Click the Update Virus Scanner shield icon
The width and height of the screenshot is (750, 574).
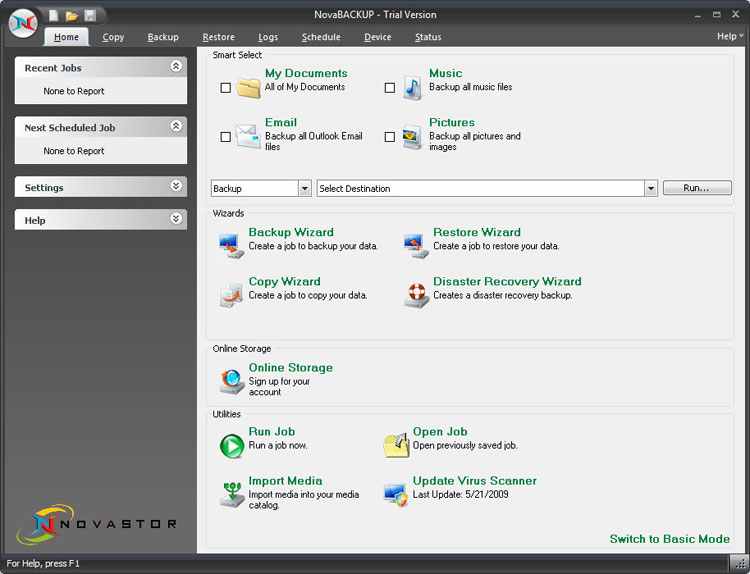(396, 493)
